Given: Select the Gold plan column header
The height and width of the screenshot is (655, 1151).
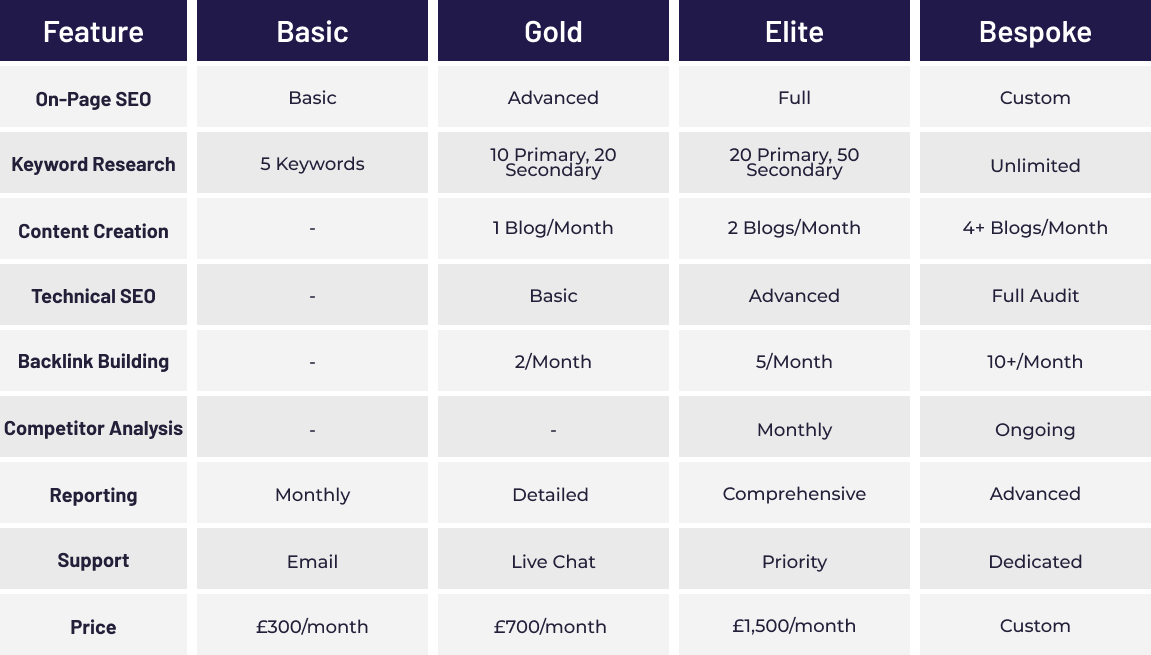Looking at the screenshot, I should pos(553,31).
